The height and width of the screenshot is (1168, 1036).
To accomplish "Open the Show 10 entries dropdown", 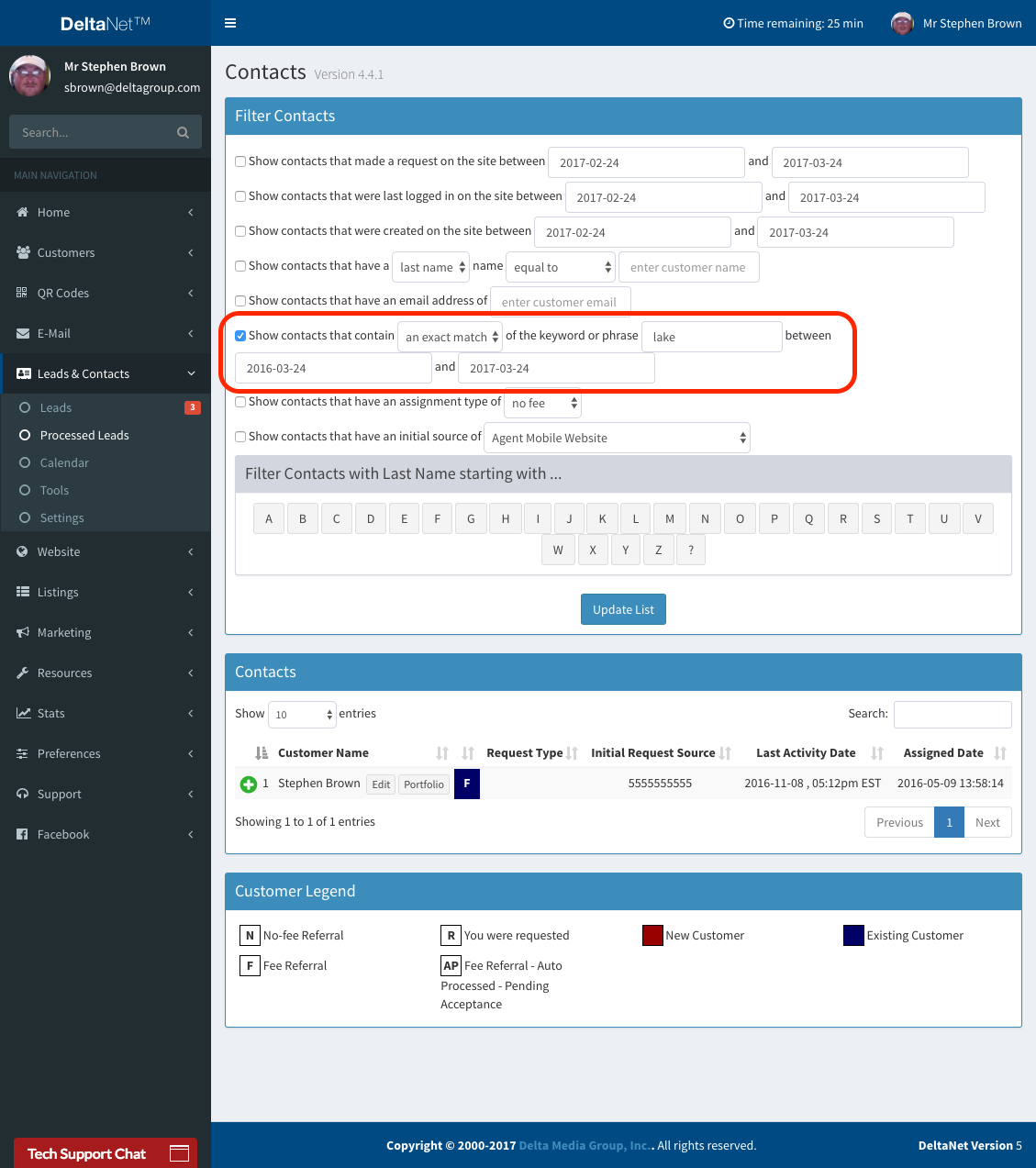I will click(x=302, y=714).
